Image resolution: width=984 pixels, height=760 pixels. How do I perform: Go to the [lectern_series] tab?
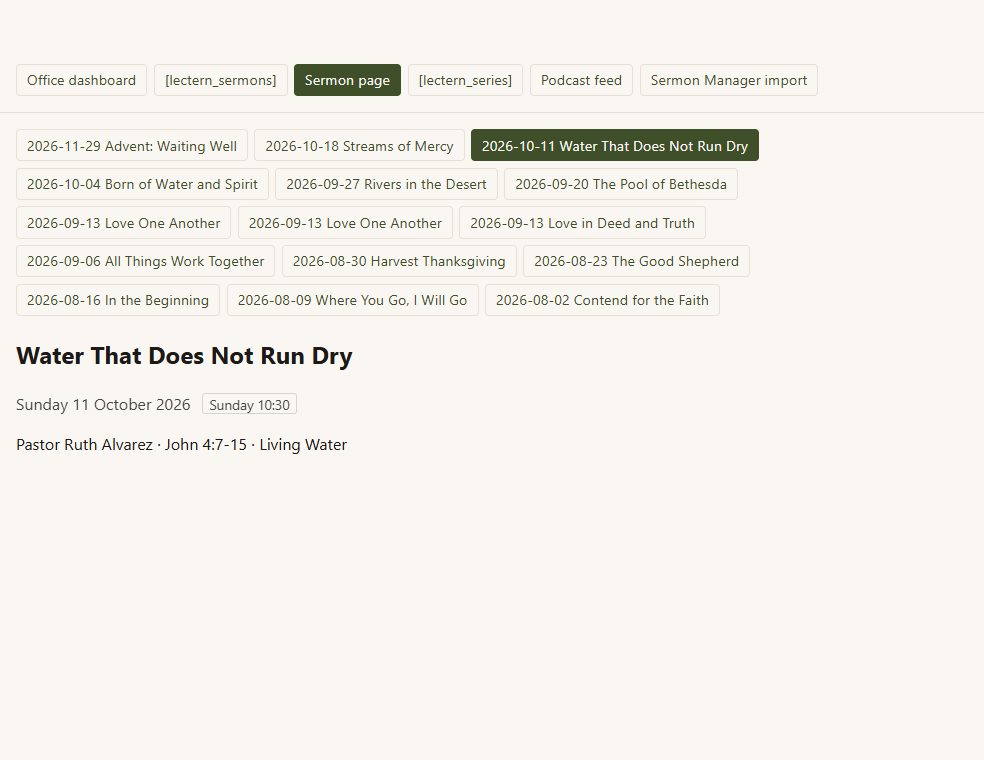(465, 80)
